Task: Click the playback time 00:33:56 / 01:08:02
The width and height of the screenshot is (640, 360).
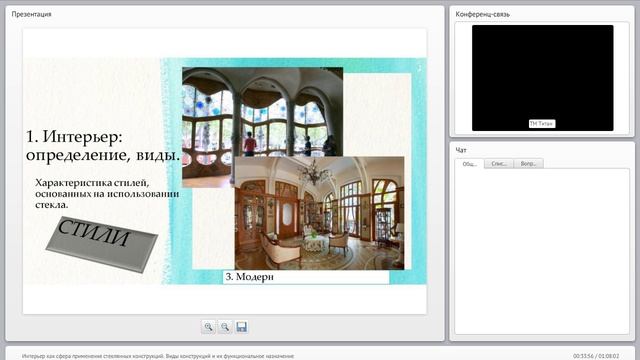Action: 596,356
